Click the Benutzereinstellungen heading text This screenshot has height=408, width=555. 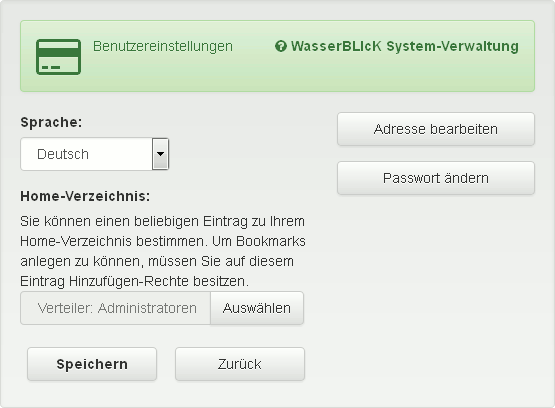163,46
